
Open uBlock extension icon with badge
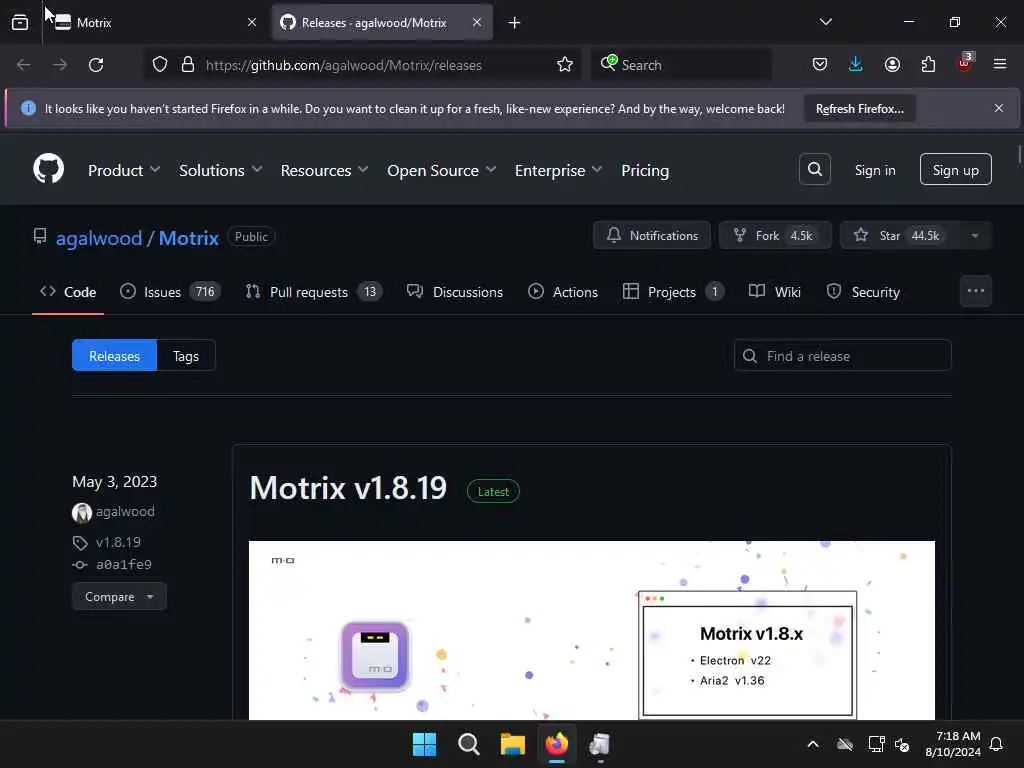965,63
